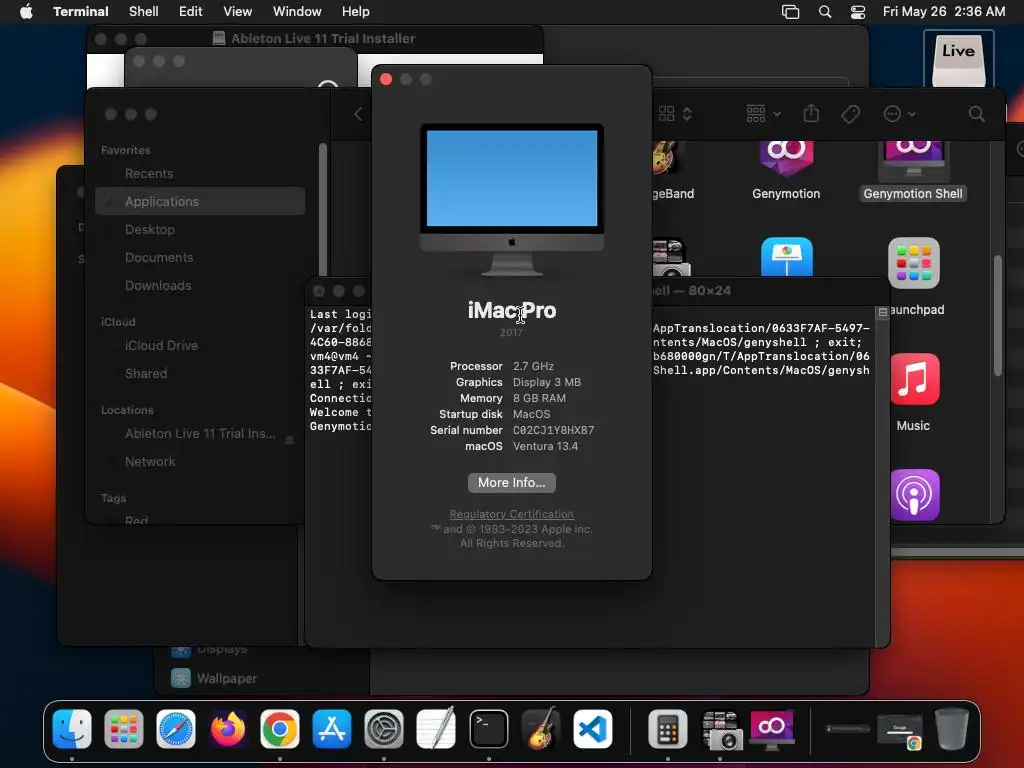
Task: Open the Apple menu
Action: click(26, 12)
